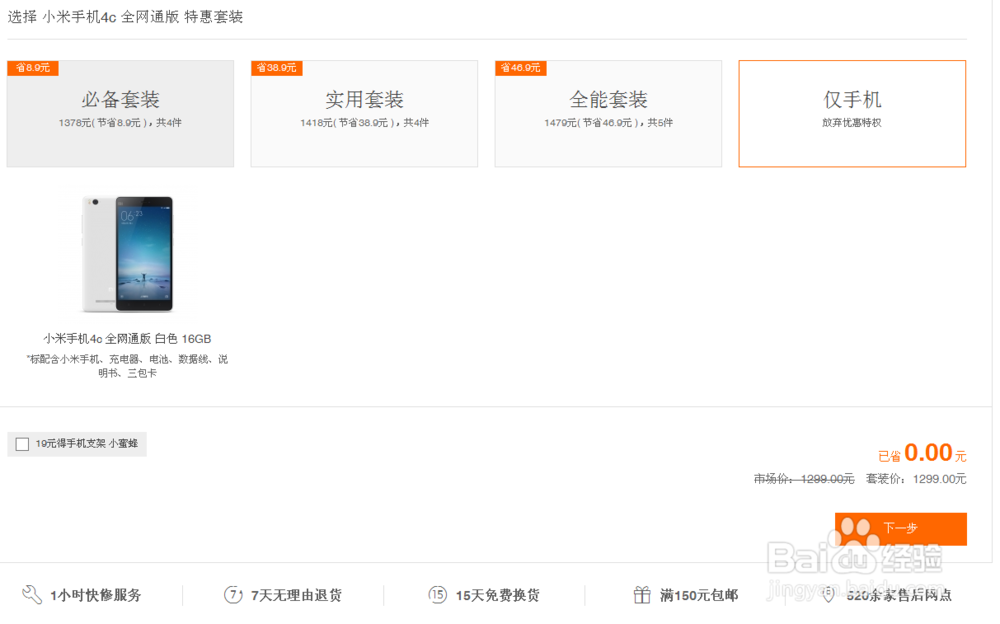Click the 下一步 orange button
Screen dimensions: 1000x624
click(901, 529)
